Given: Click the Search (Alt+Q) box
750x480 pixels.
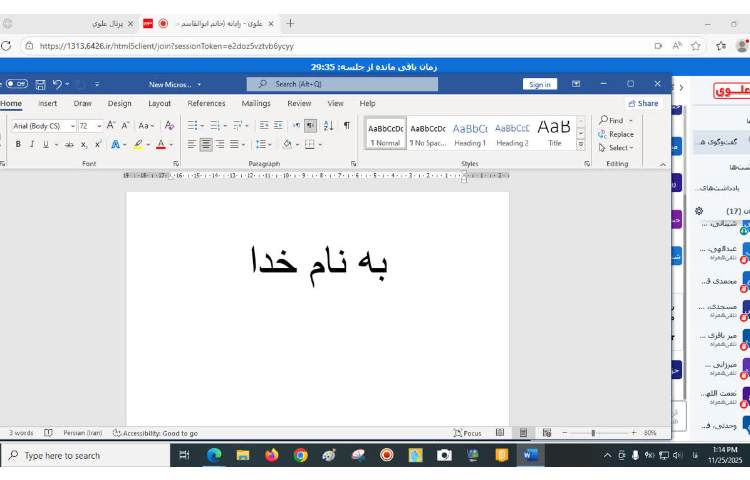Looking at the screenshot, I should click(x=342, y=85).
